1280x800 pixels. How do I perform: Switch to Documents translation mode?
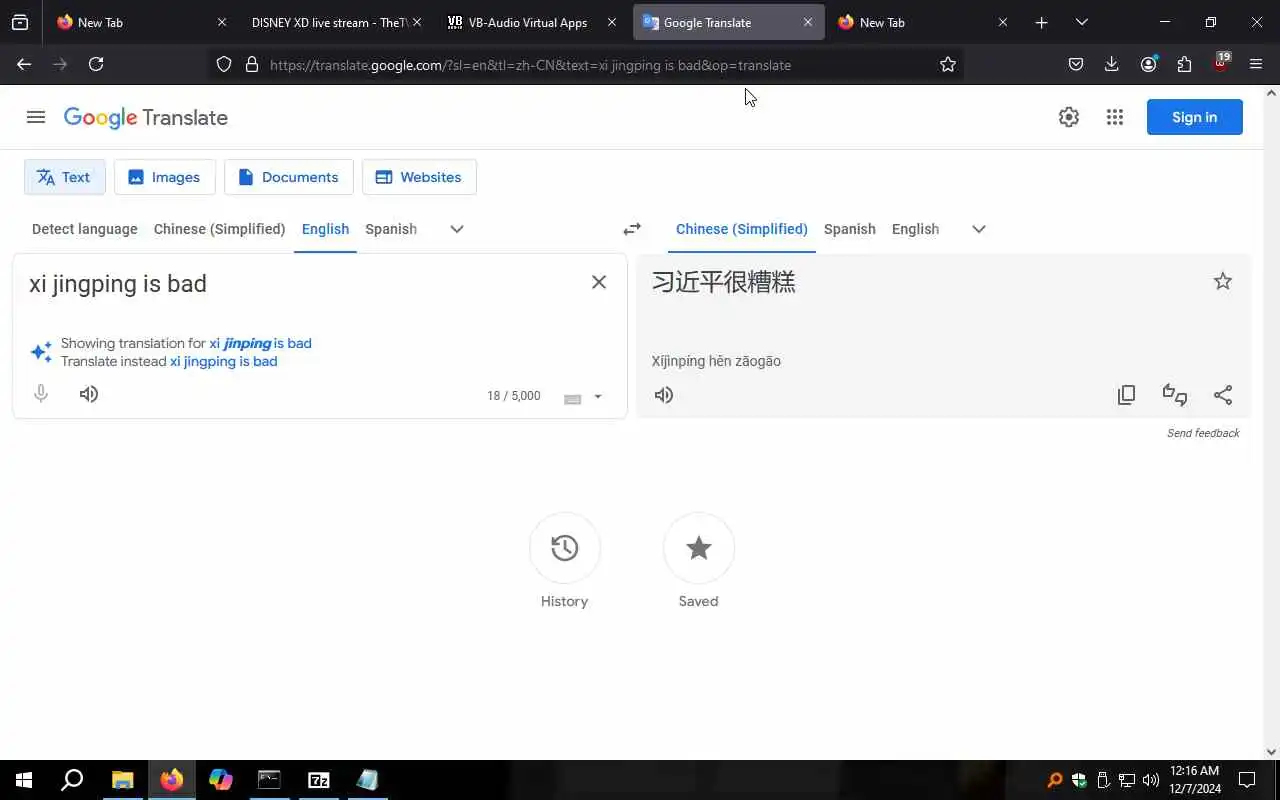click(288, 177)
